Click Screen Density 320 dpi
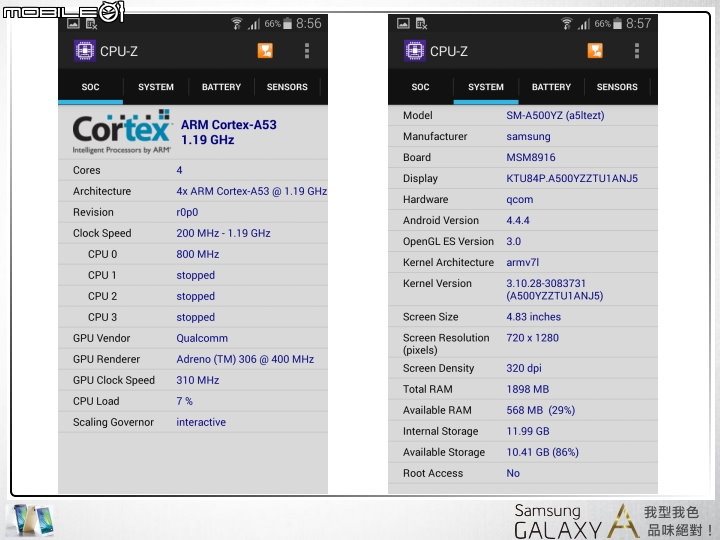This screenshot has height=540, width=720. click(524, 368)
